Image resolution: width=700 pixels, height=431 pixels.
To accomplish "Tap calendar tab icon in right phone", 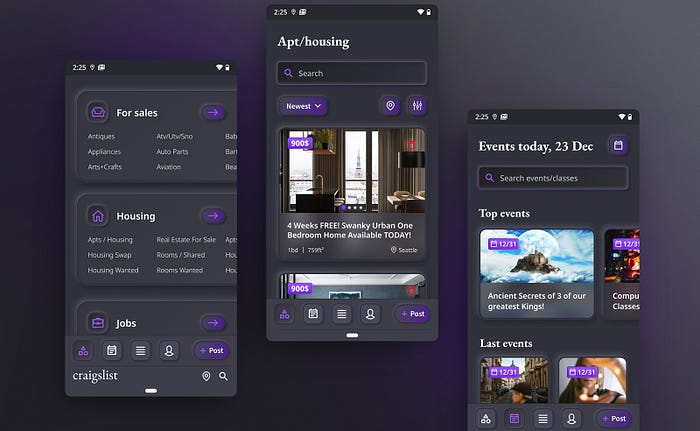I will (514, 418).
